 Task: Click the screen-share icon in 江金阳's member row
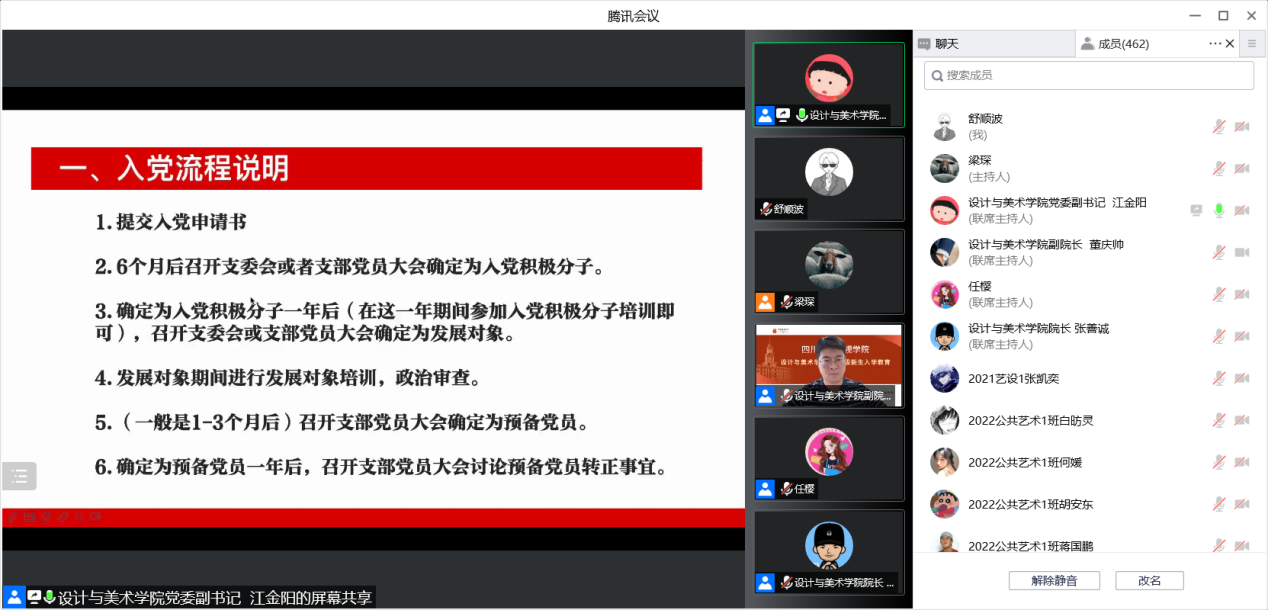tap(1196, 211)
